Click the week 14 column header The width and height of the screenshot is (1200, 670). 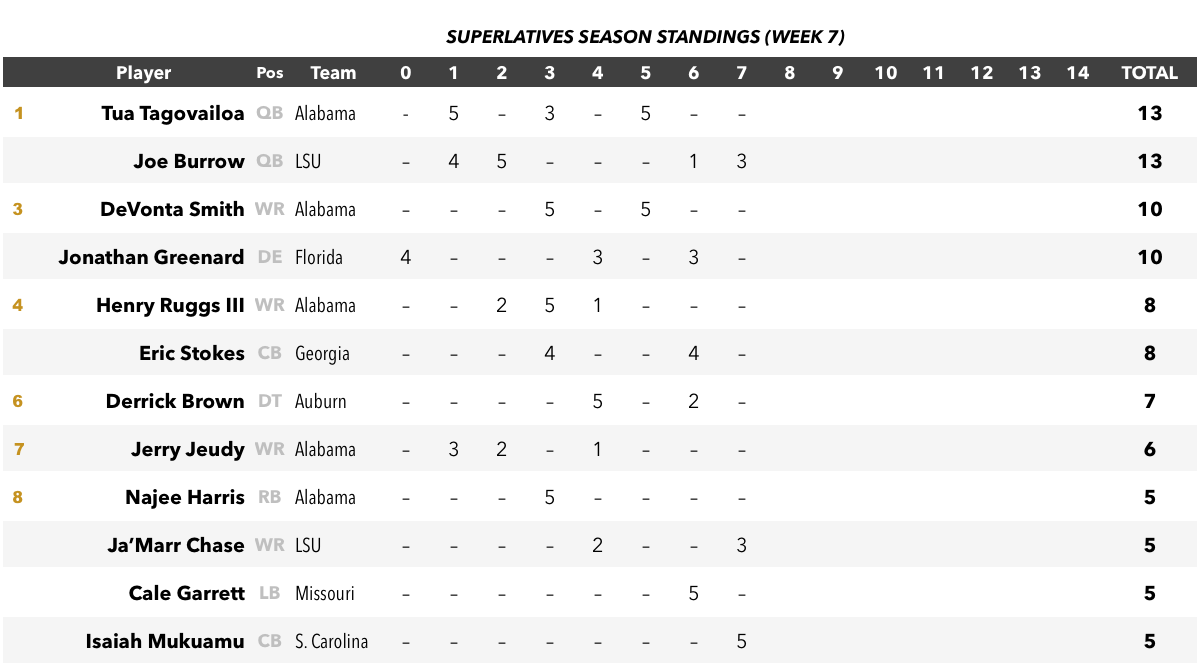[1077, 73]
